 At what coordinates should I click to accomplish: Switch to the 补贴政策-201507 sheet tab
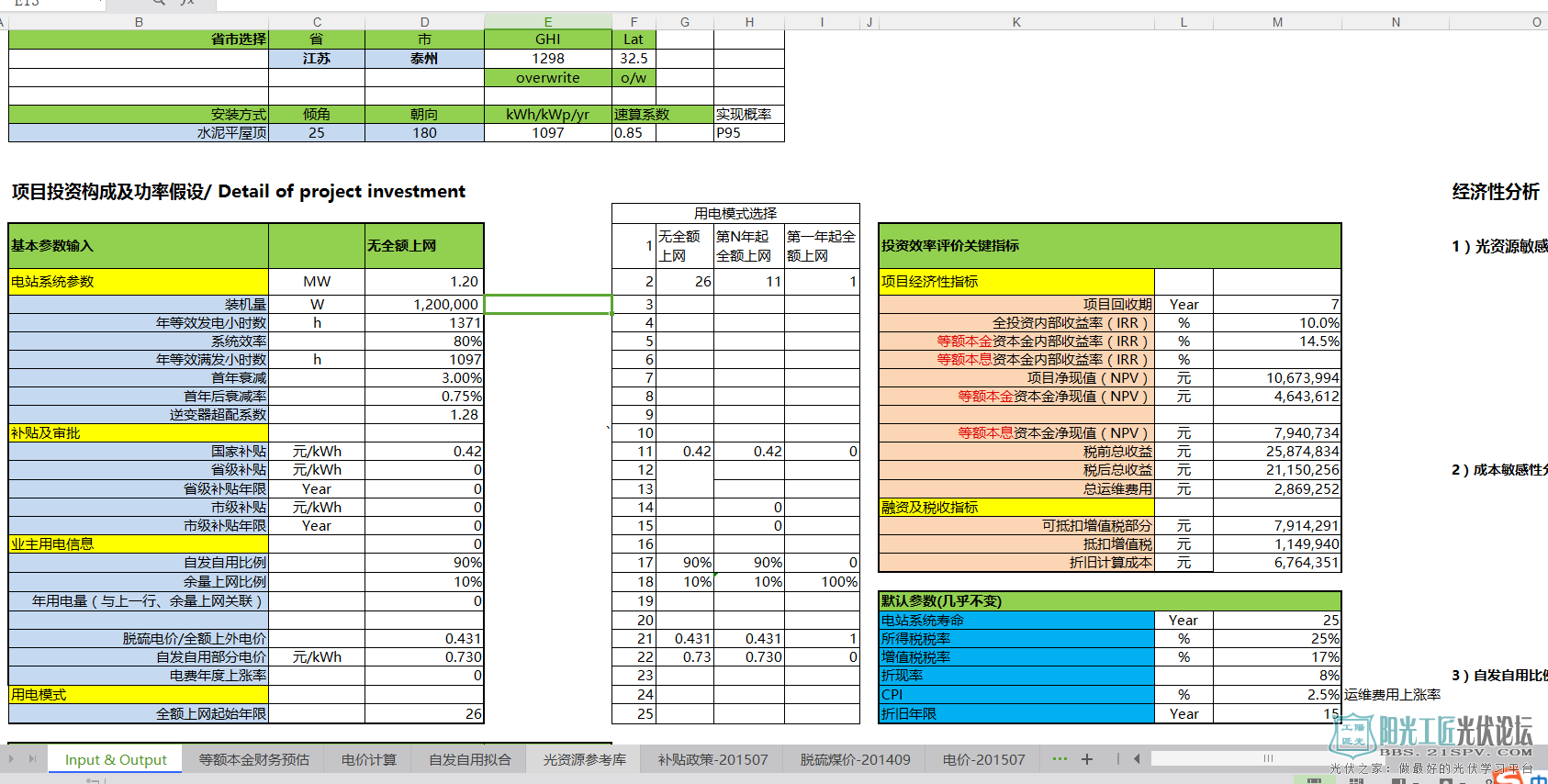pyautogui.click(x=712, y=759)
